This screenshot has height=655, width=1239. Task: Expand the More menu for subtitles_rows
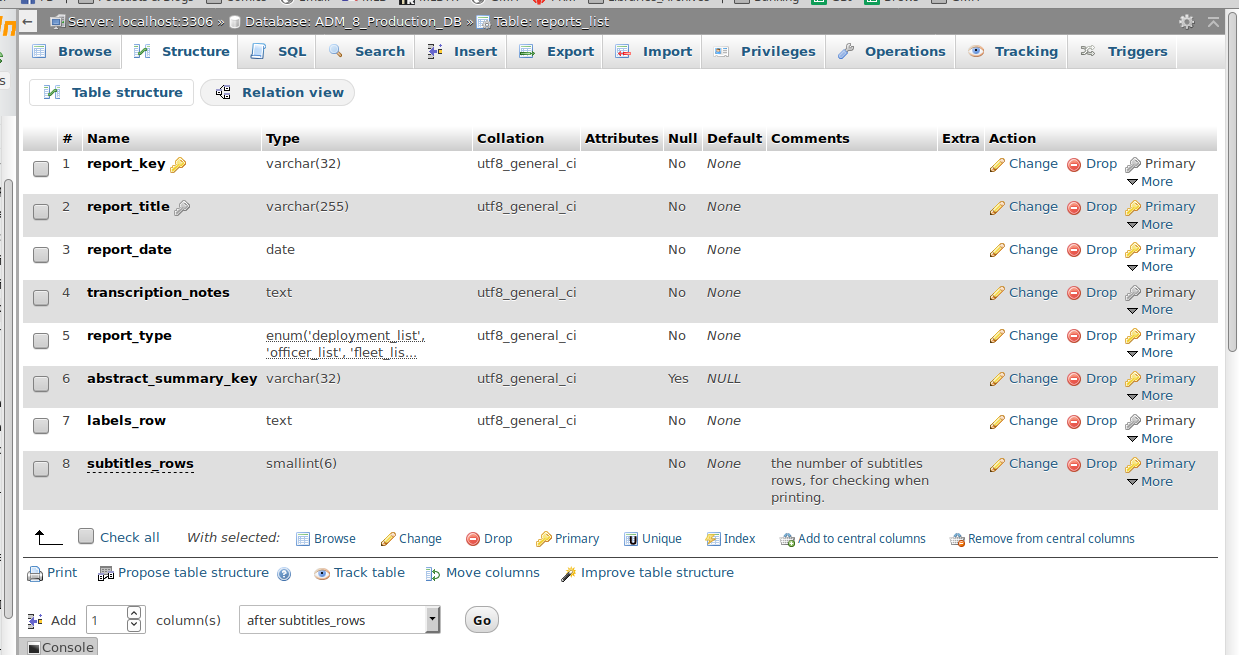point(1149,482)
